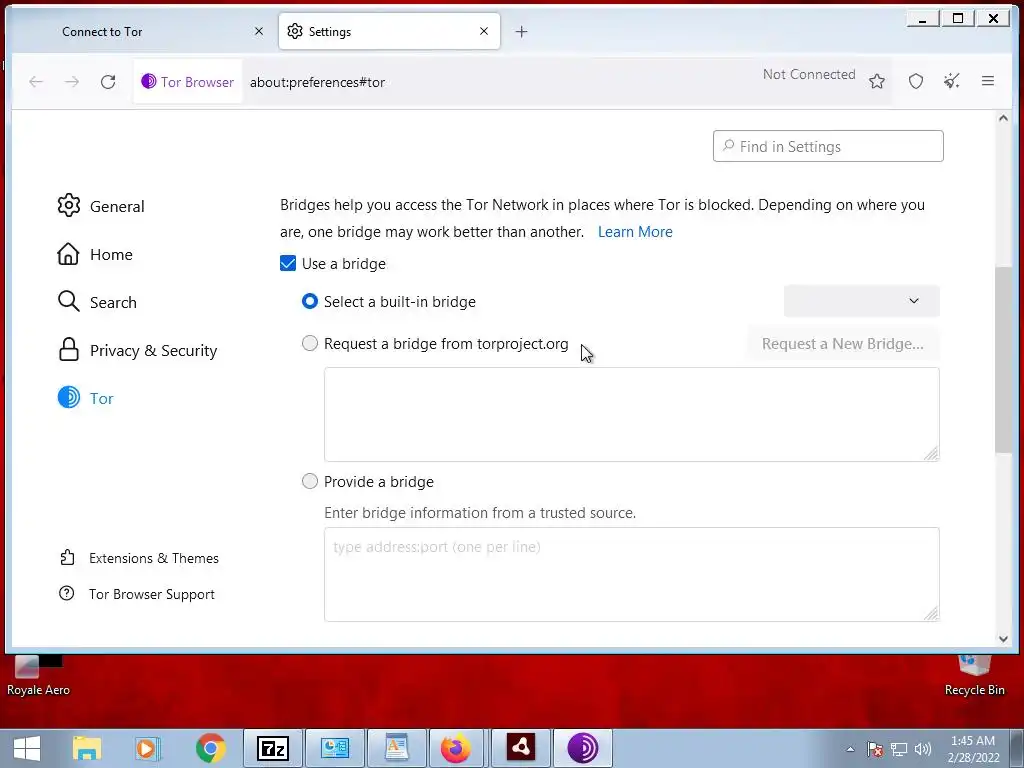
Task: Choose Request a bridge from torproject.org
Action: 310,344
